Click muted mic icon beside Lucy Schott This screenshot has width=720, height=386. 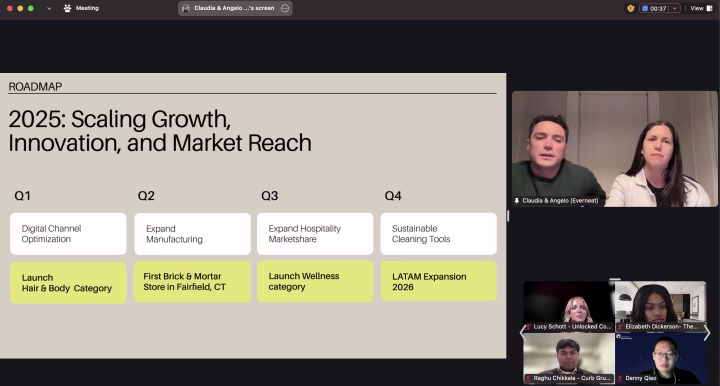[529, 327]
